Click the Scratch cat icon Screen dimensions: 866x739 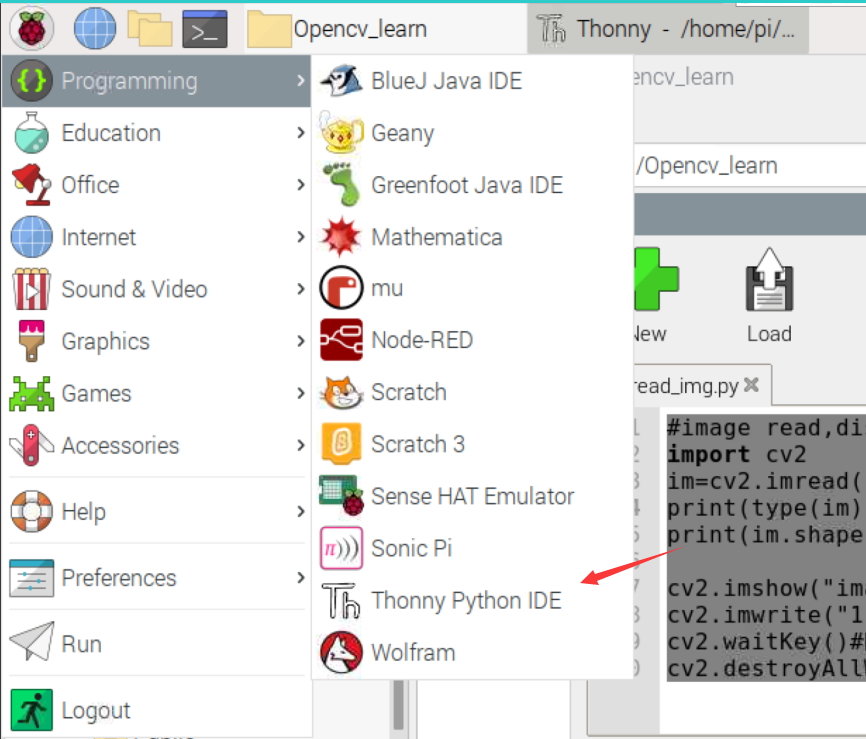(341, 392)
